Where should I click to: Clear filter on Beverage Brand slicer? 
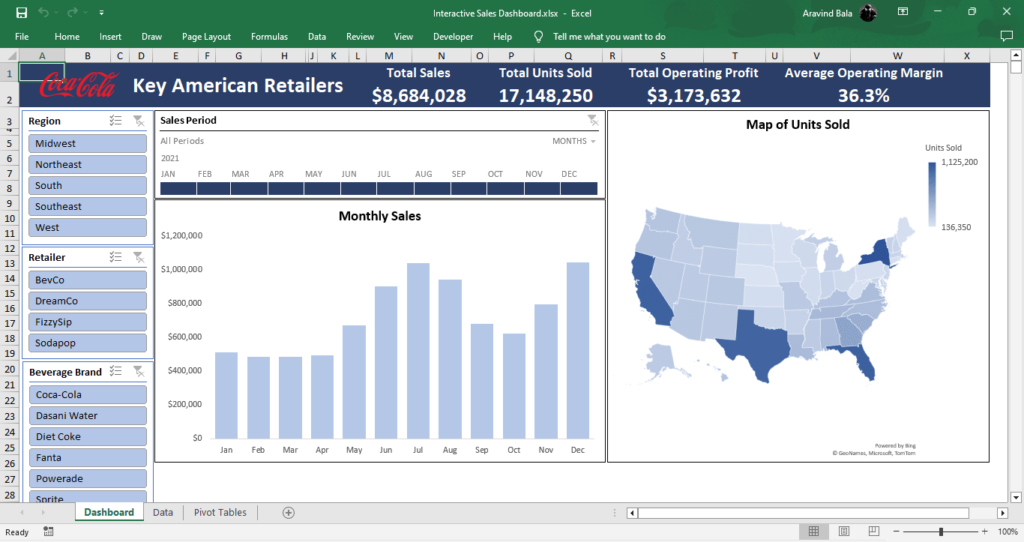click(138, 372)
